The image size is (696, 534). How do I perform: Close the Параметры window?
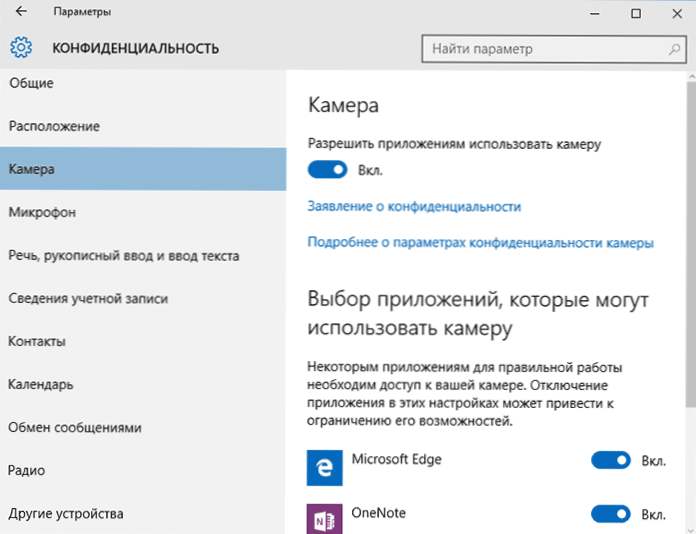(677, 13)
